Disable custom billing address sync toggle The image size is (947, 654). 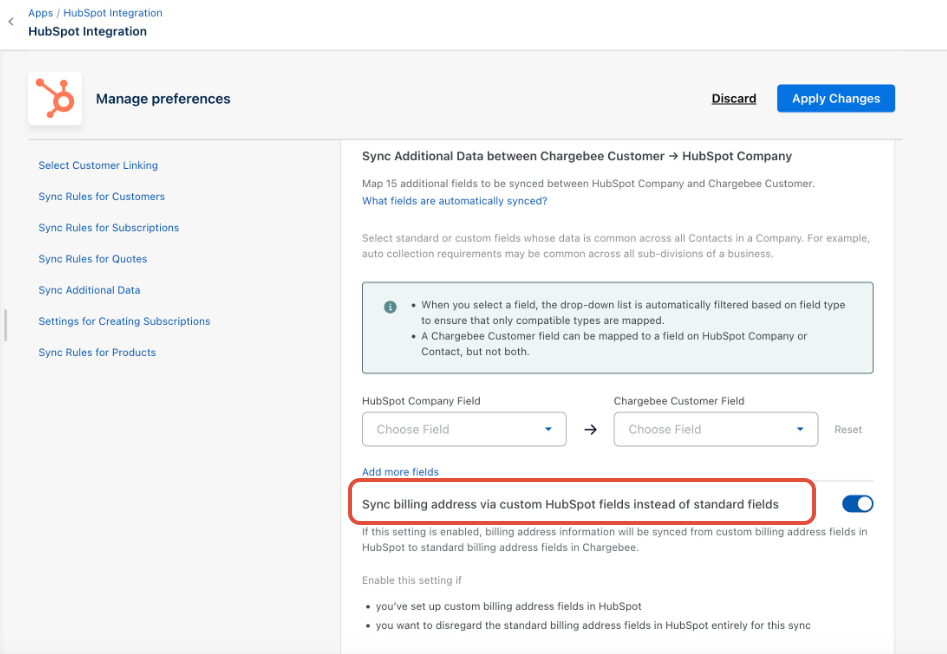click(x=857, y=504)
